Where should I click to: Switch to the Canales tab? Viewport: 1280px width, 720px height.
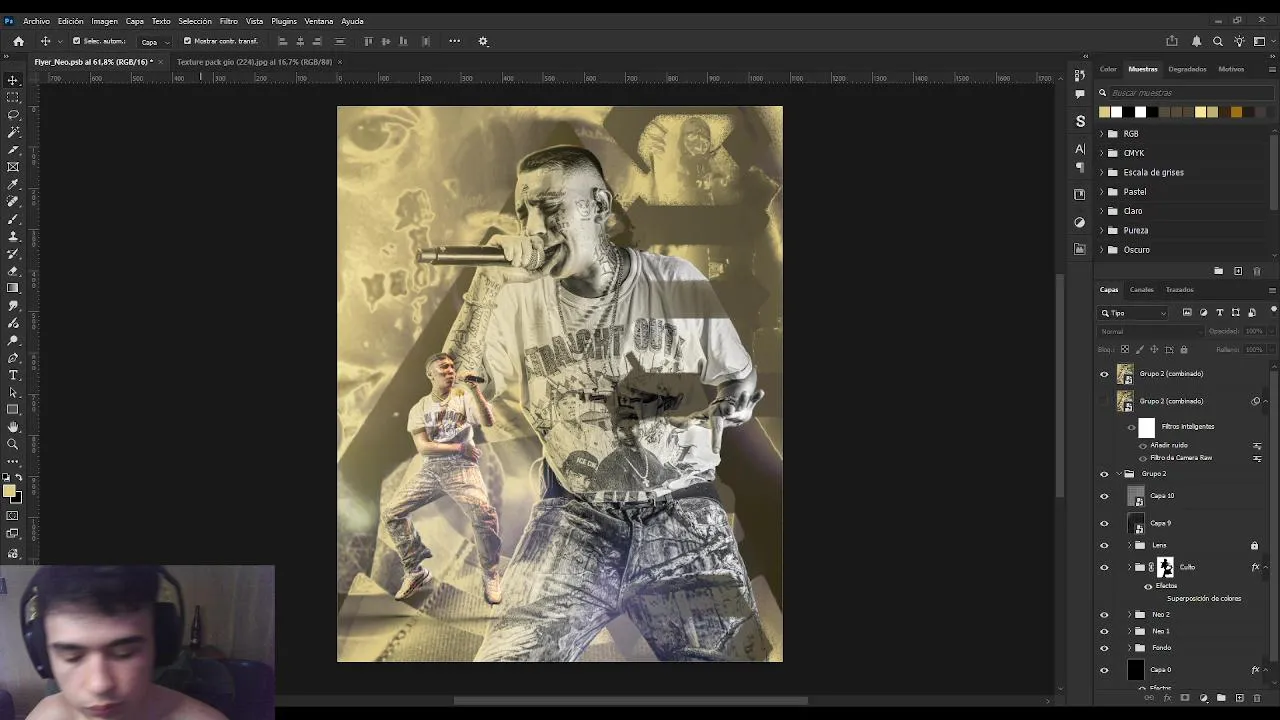click(1141, 290)
